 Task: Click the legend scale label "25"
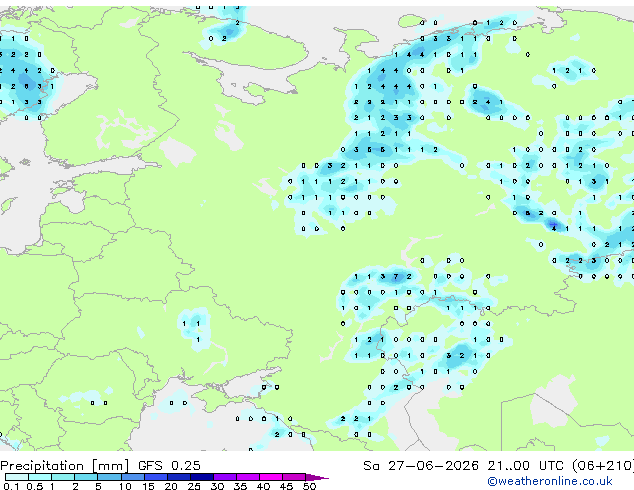coord(194,486)
